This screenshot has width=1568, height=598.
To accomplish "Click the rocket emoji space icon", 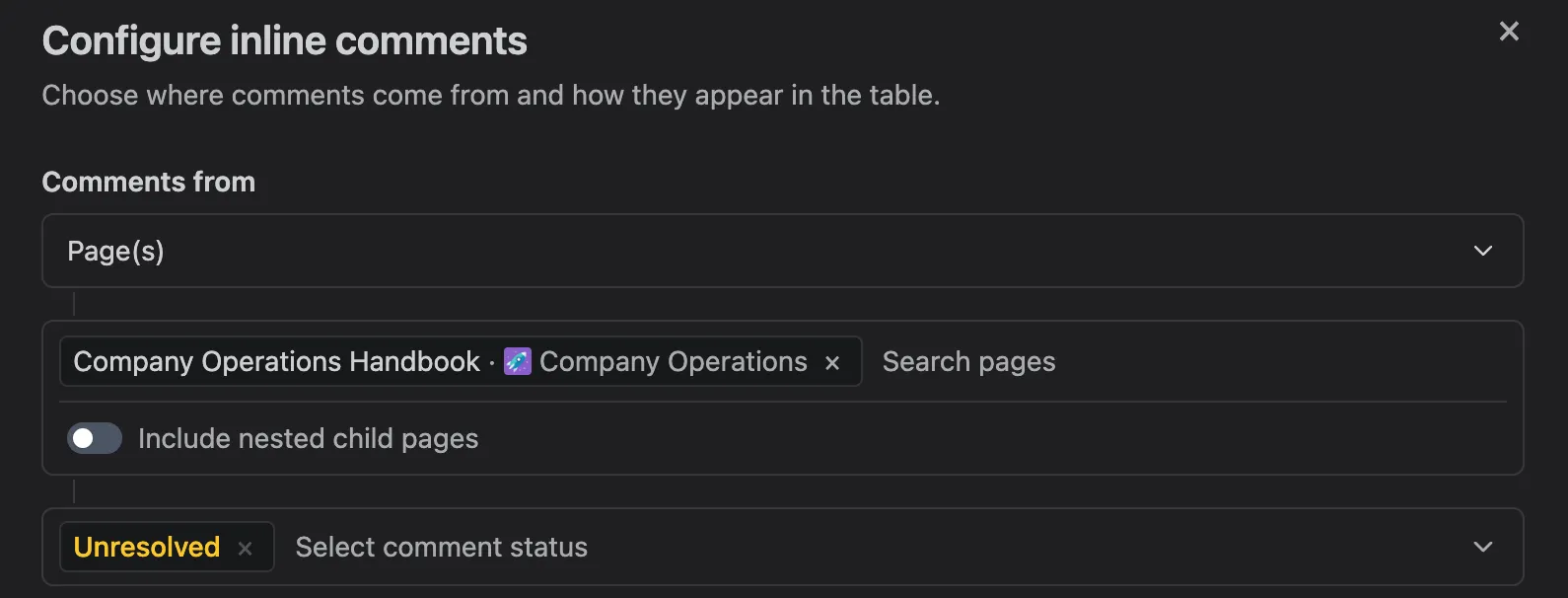I will coord(518,361).
